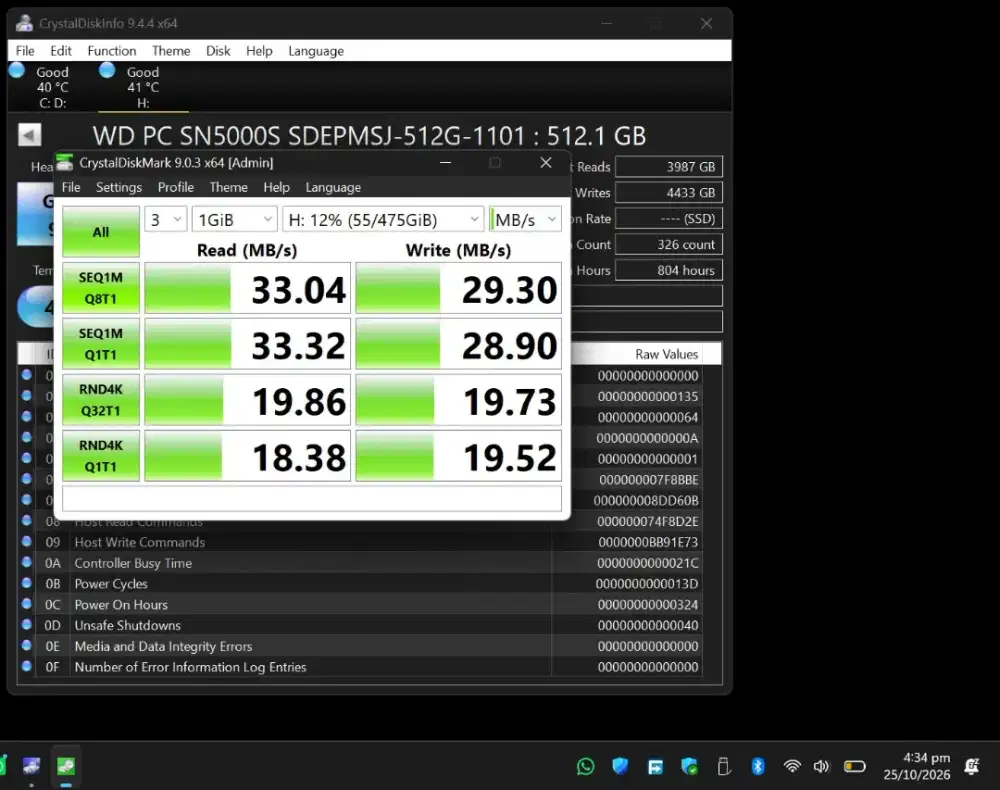Image resolution: width=1000 pixels, height=790 pixels.
Task: Open CrystalDiskInfo Theme menu
Action: 171,50
